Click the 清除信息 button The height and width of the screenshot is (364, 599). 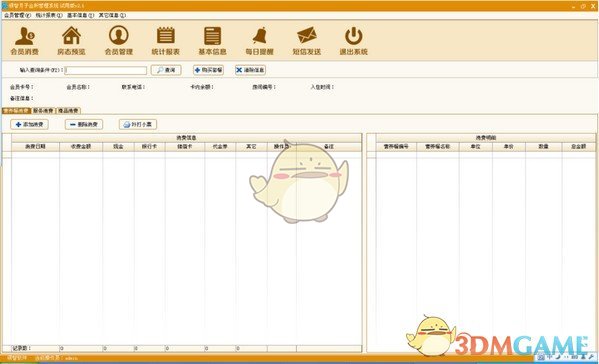[x=251, y=70]
